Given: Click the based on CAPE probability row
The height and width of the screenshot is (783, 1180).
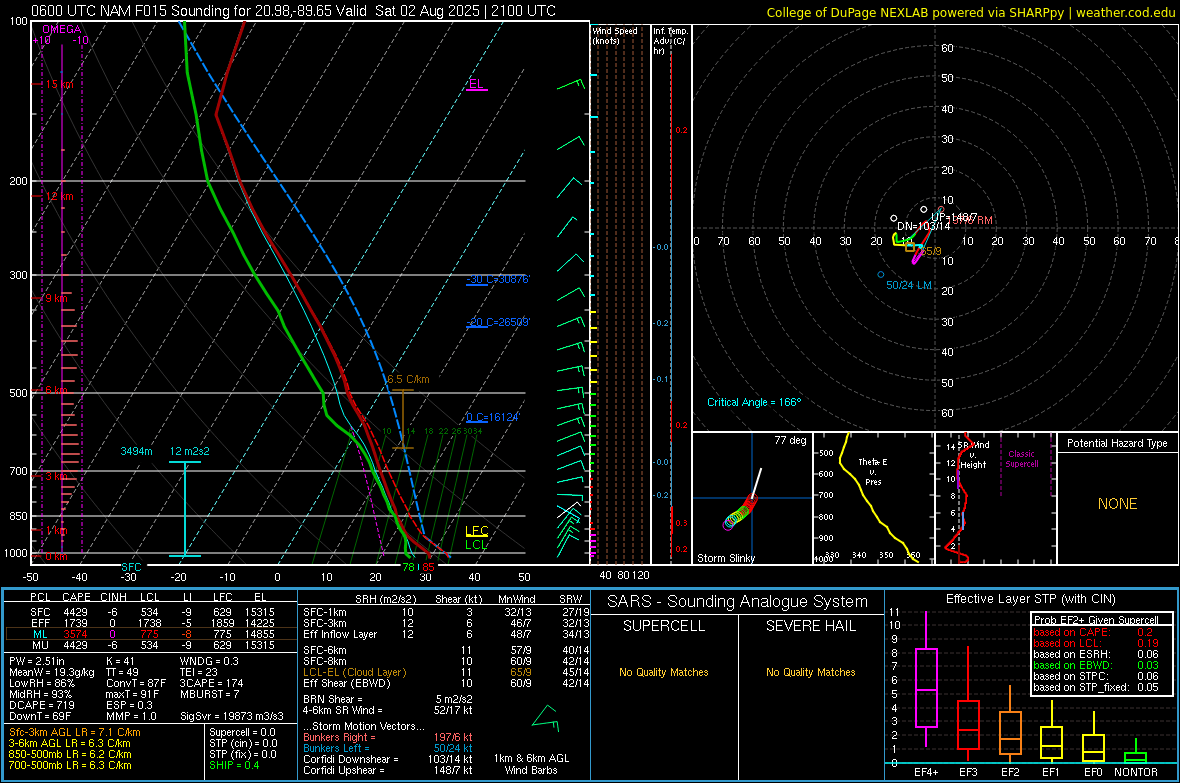Looking at the screenshot, I should click(x=1093, y=632).
